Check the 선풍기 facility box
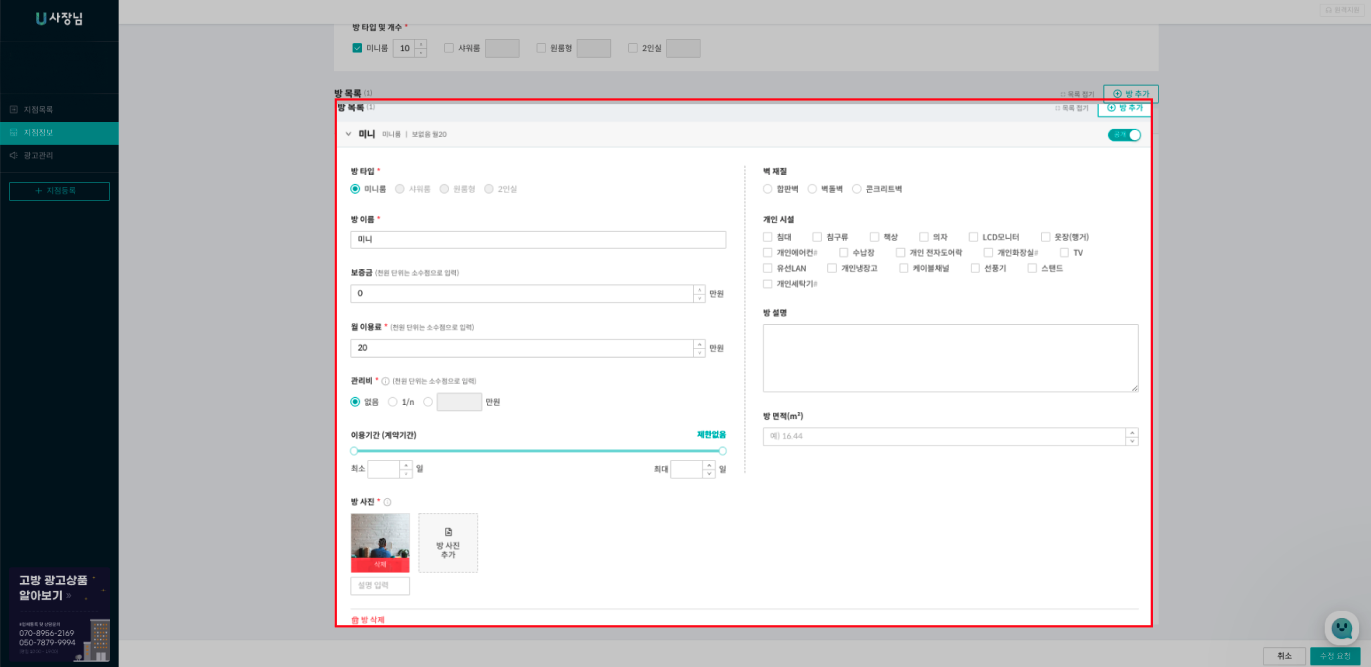Image resolution: width=1371 pixels, height=667 pixels. click(x=976, y=268)
